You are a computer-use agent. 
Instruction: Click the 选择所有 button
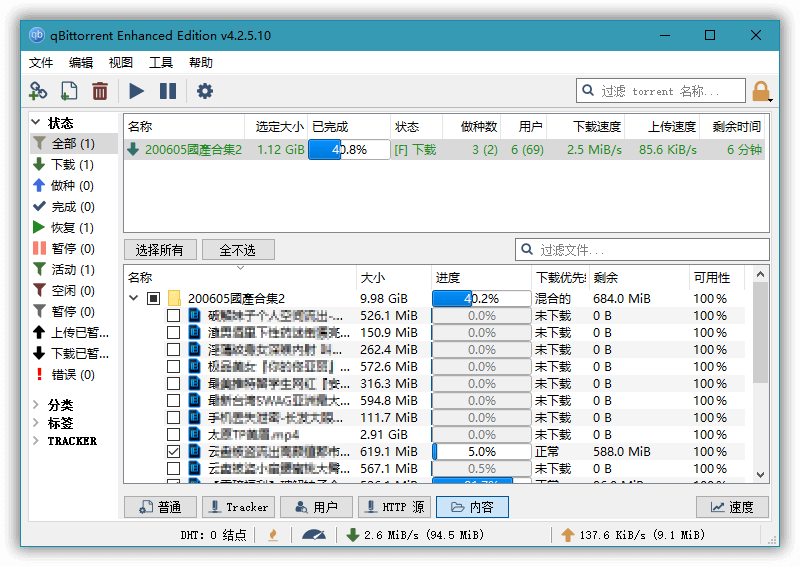click(159, 250)
